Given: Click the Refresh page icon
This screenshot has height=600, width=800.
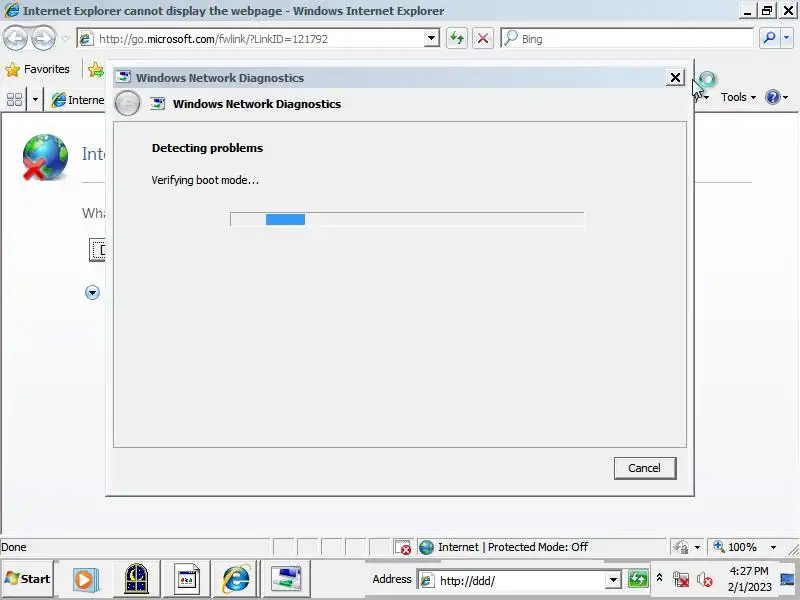Looking at the screenshot, I should tap(457, 39).
